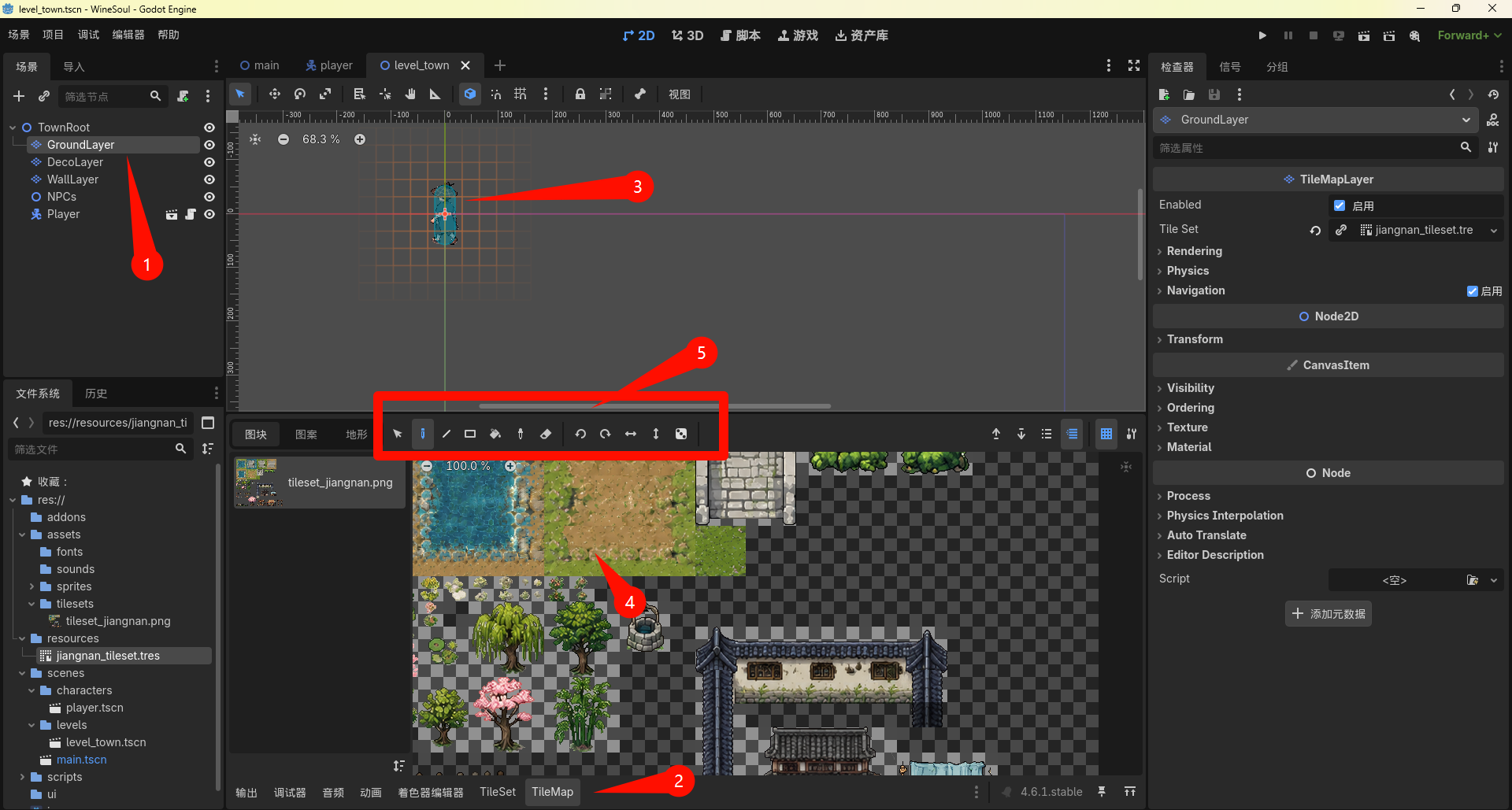Select the TileMap paint (pencil) tool
Screen dimensions: 1512x810
point(423,434)
